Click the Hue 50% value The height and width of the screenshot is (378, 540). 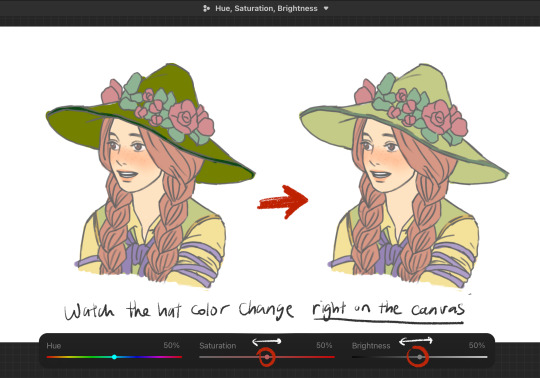click(172, 345)
